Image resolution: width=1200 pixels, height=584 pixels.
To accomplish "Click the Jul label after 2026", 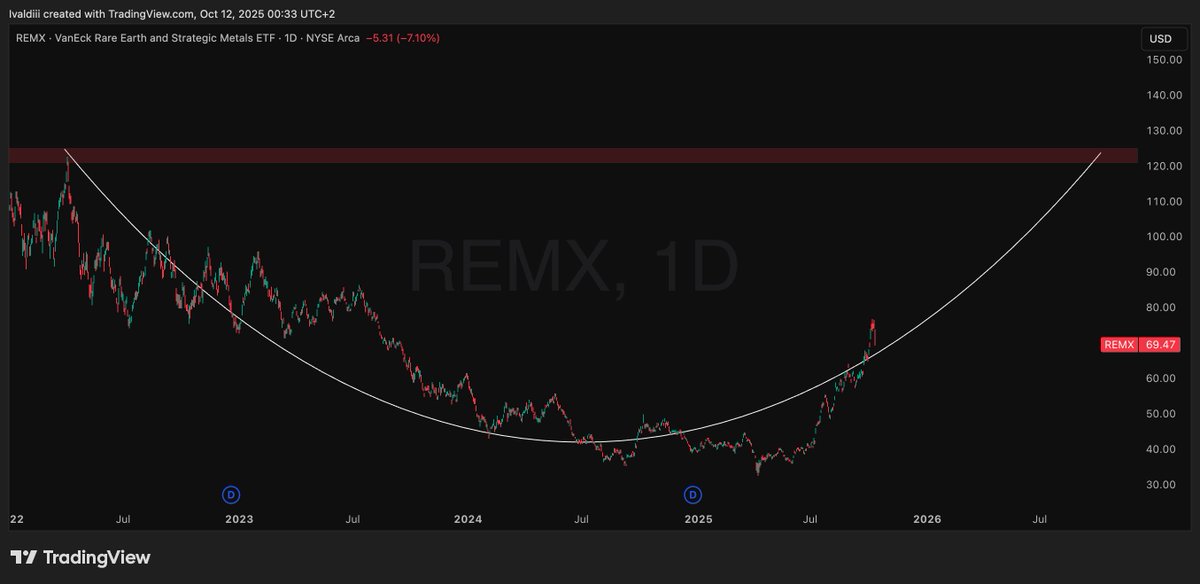I will click(1040, 519).
